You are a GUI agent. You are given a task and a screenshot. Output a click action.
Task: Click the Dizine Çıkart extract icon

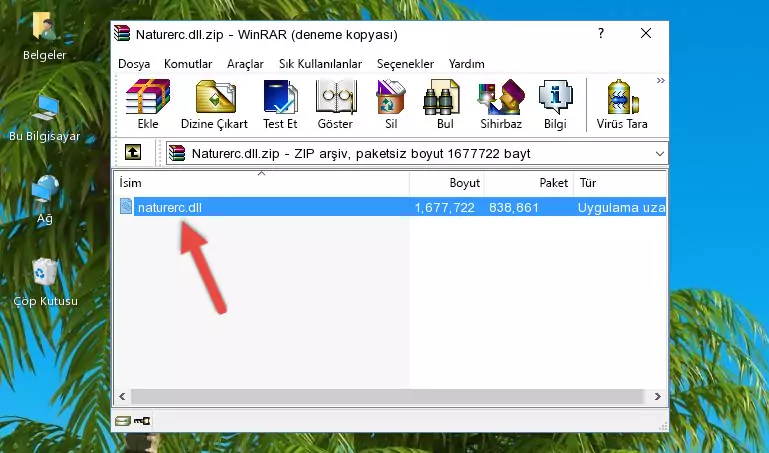(x=214, y=104)
